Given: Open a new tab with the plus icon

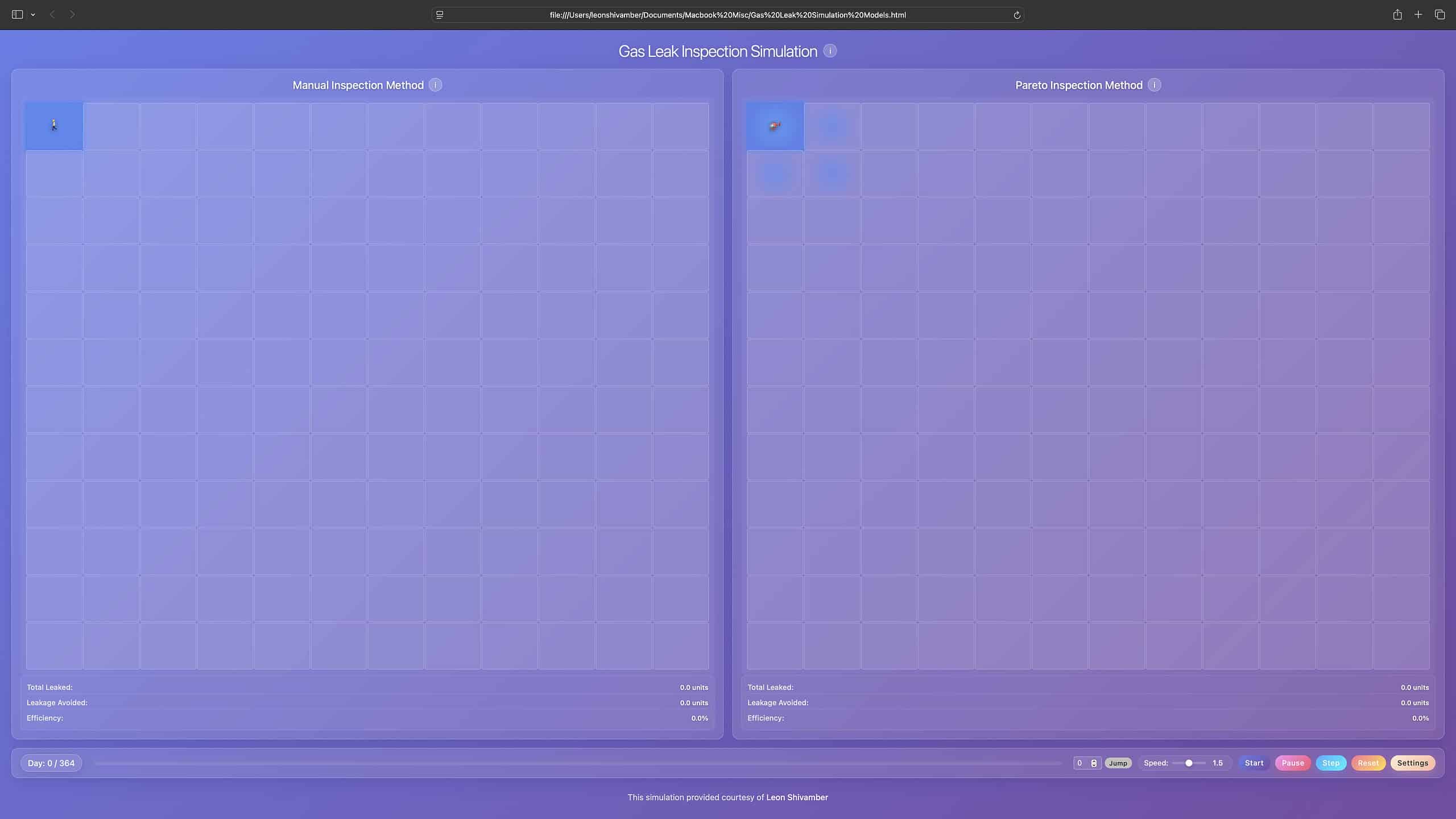Looking at the screenshot, I should (x=1418, y=15).
